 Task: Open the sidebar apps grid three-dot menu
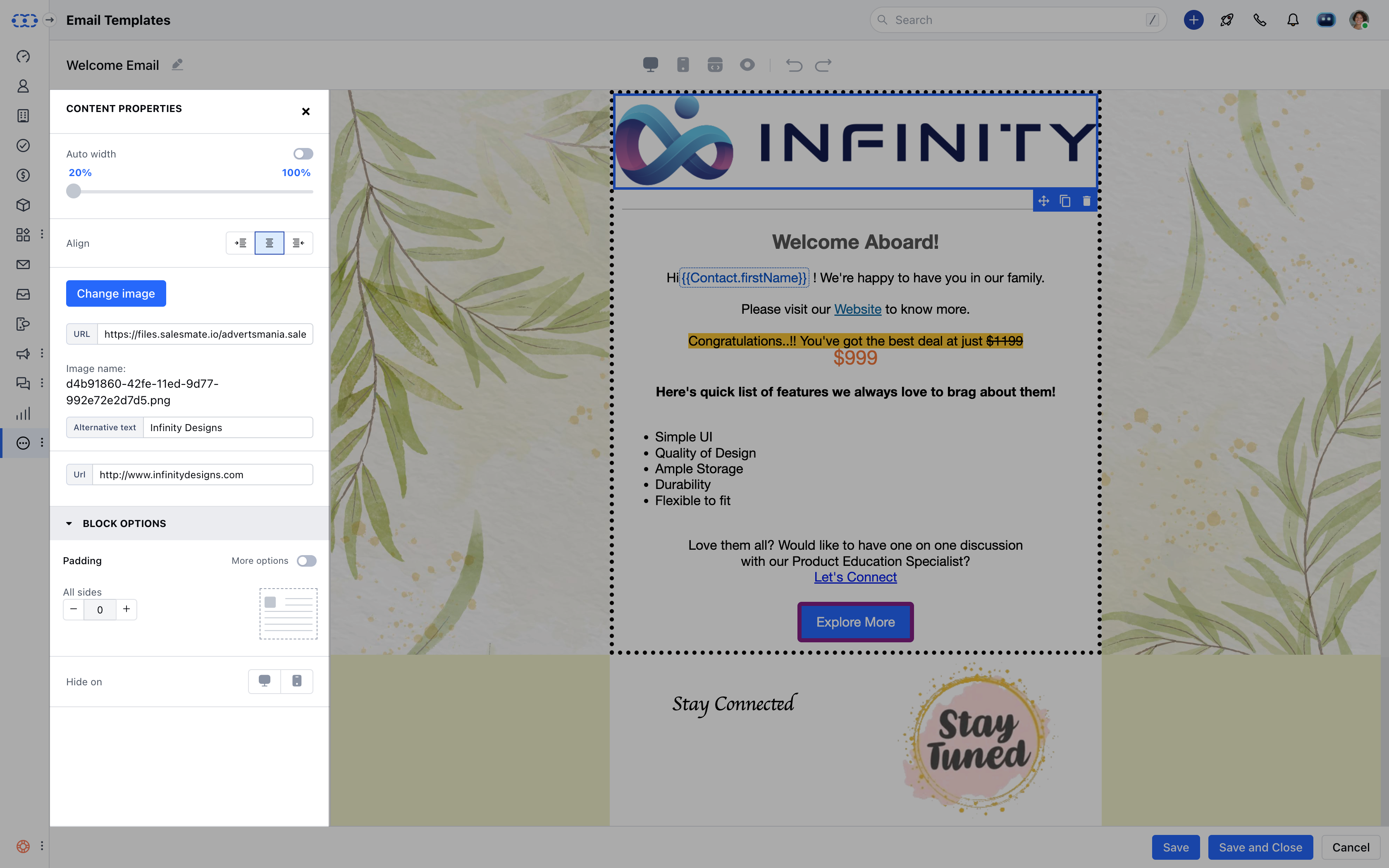coord(42,234)
